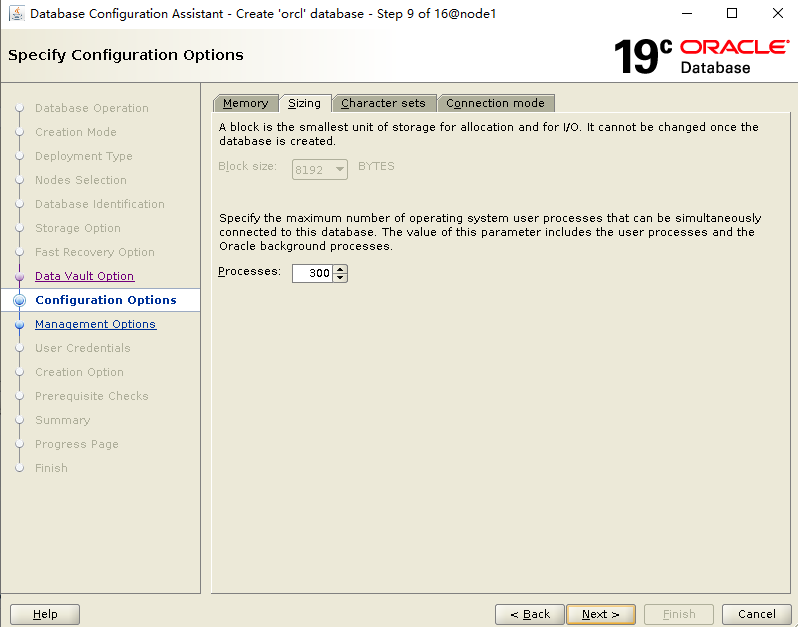Click the Storage Option step text
This screenshot has height=627, width=798.
click(78, 228)
